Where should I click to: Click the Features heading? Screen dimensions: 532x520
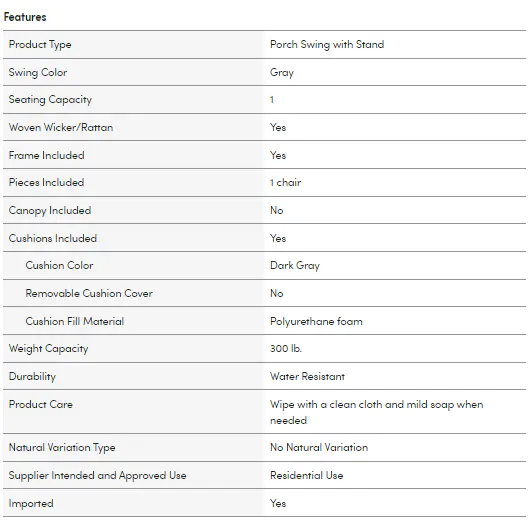(25, 17)
